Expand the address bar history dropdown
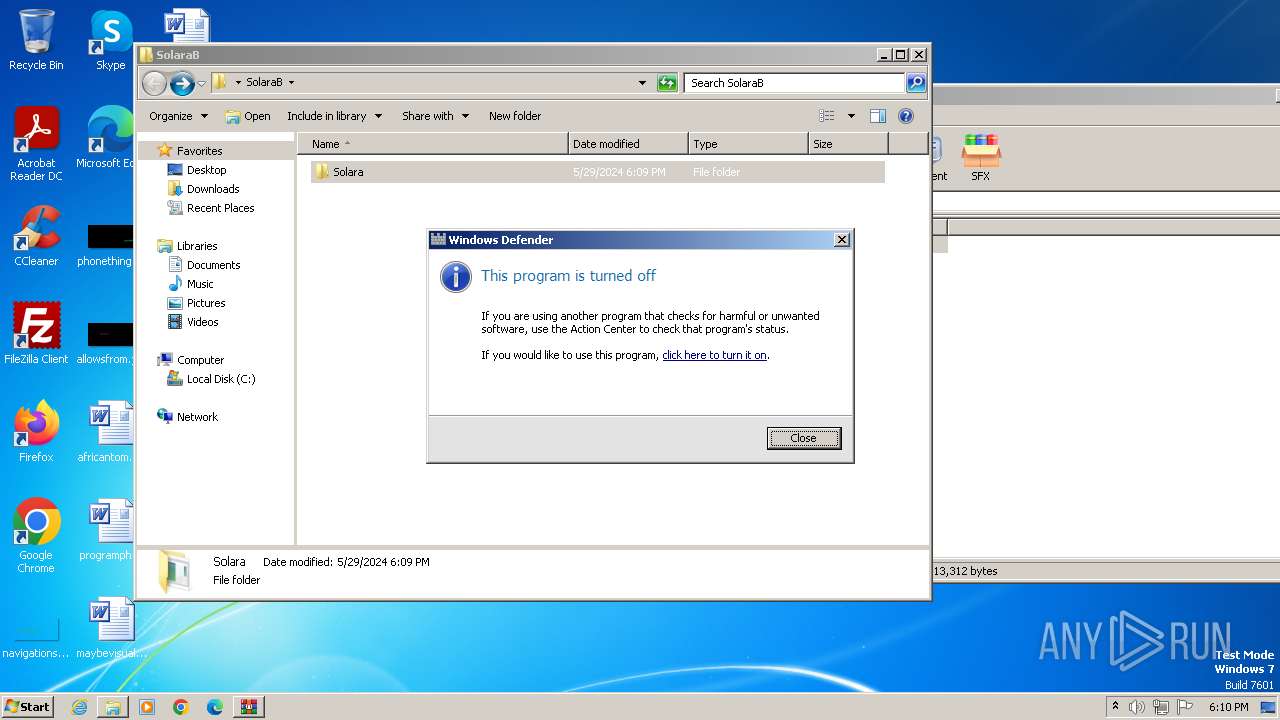The image size is (1280, 720). pos(642,83)
